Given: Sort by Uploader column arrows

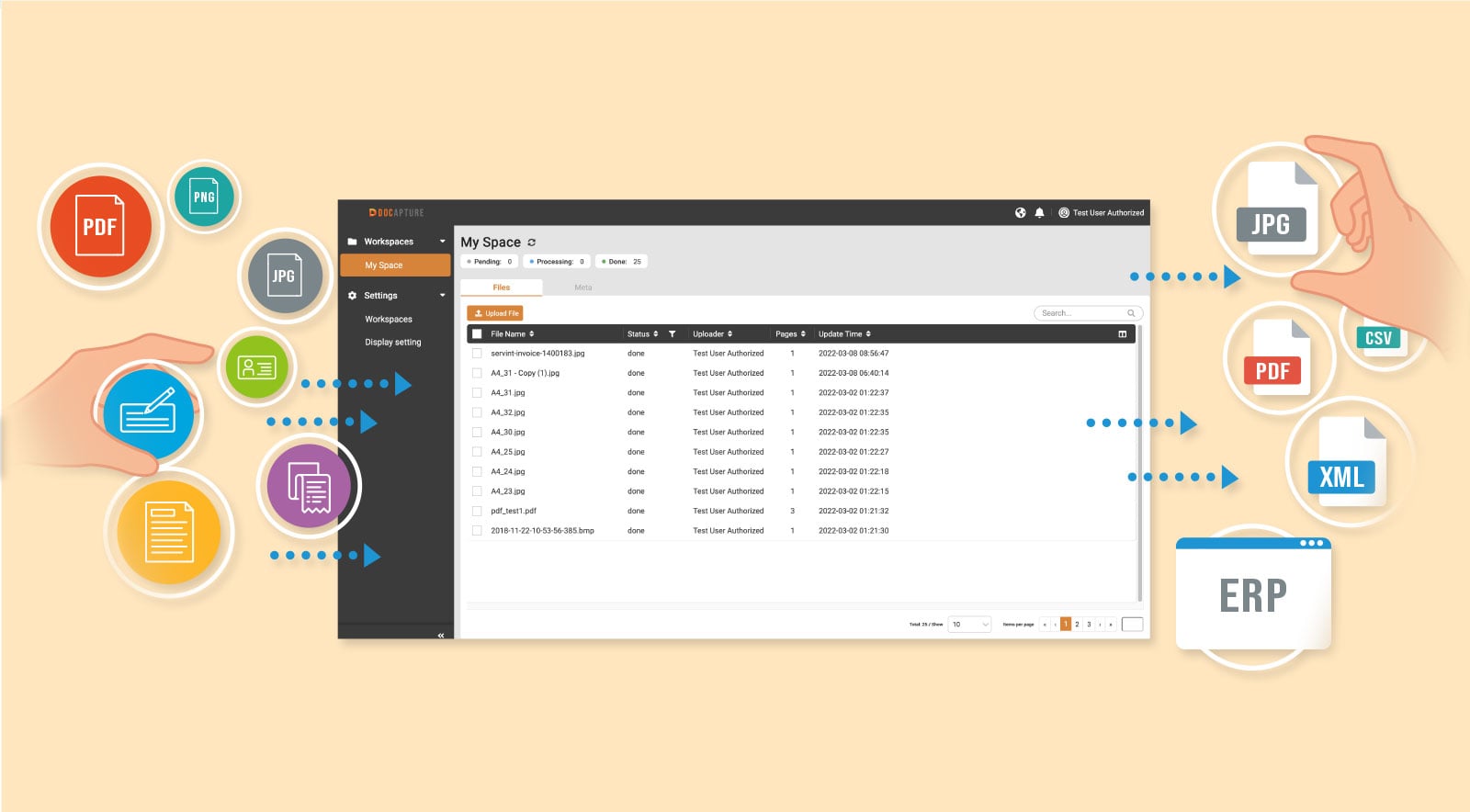Looking at the screenshot, I should (x=729, y=334).
